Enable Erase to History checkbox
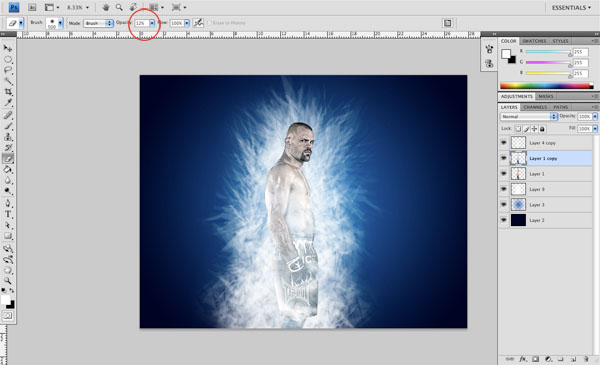This screenshot has width=600, height=365. tap(209, 23)
